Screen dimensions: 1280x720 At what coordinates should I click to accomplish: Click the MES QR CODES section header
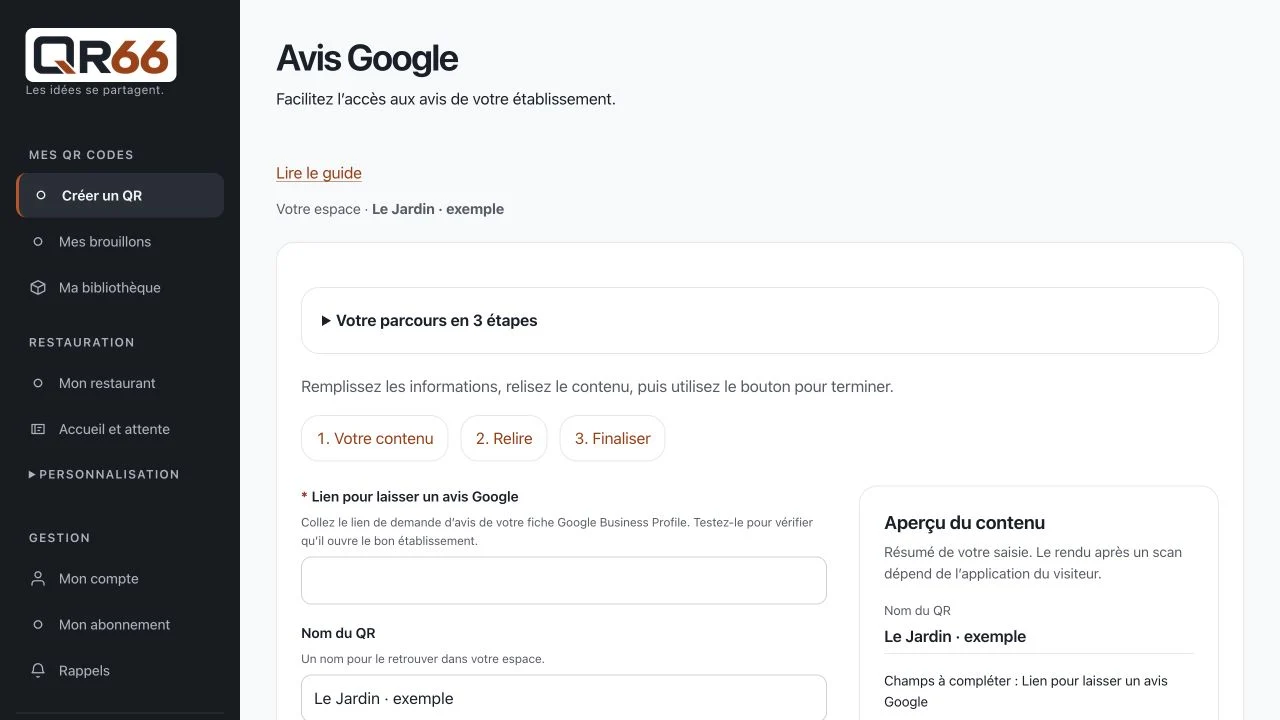click(x=81, y=155)
